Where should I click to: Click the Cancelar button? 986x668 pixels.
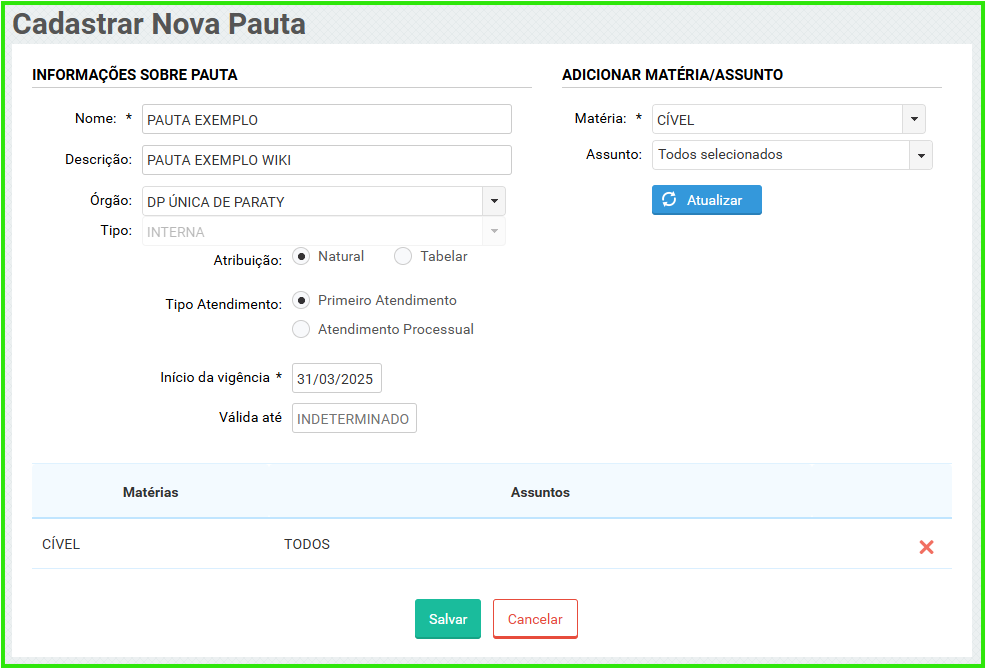pyautogui.click(x=535, y=619)
